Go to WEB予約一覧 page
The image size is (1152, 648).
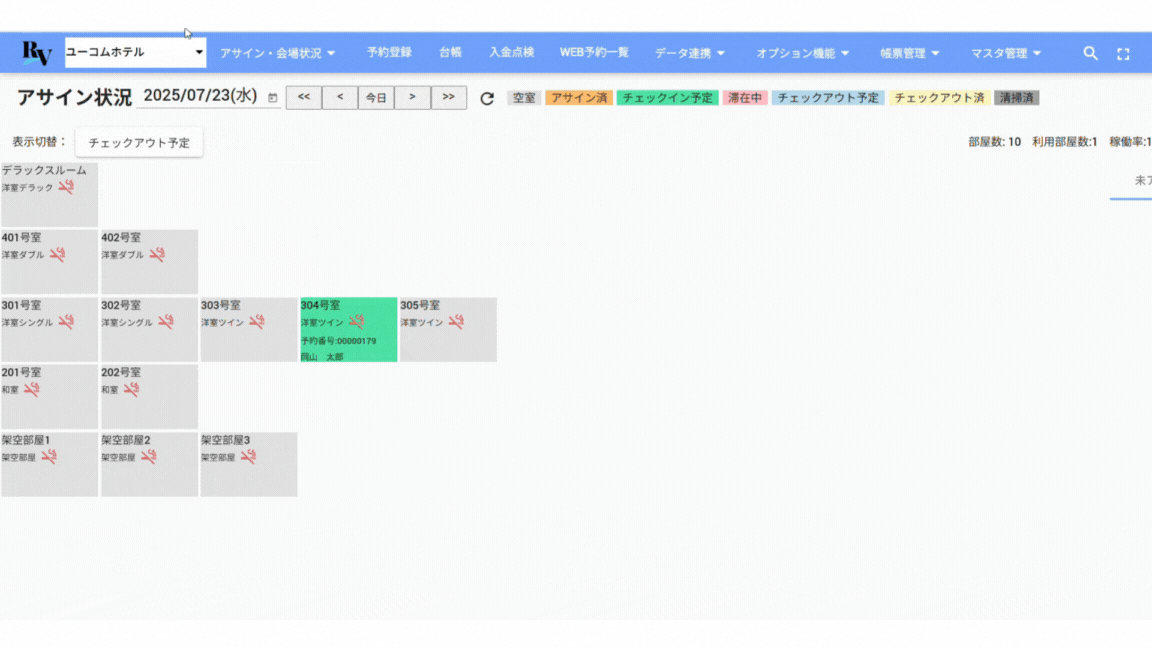(x=594, y=52)
